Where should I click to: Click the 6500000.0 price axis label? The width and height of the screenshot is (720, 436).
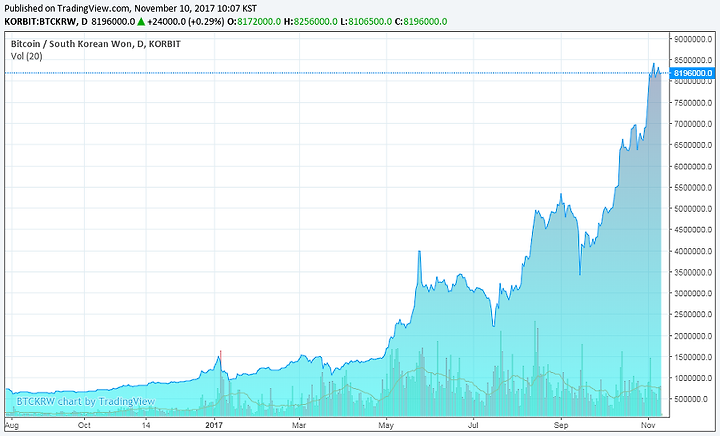click(x=693, y=145)
